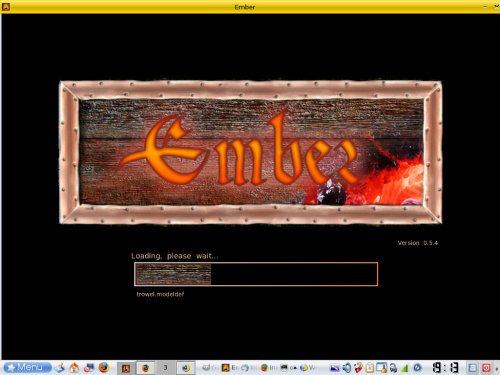Switch to workspace 3 in the pager

click(x=165, y=368)
